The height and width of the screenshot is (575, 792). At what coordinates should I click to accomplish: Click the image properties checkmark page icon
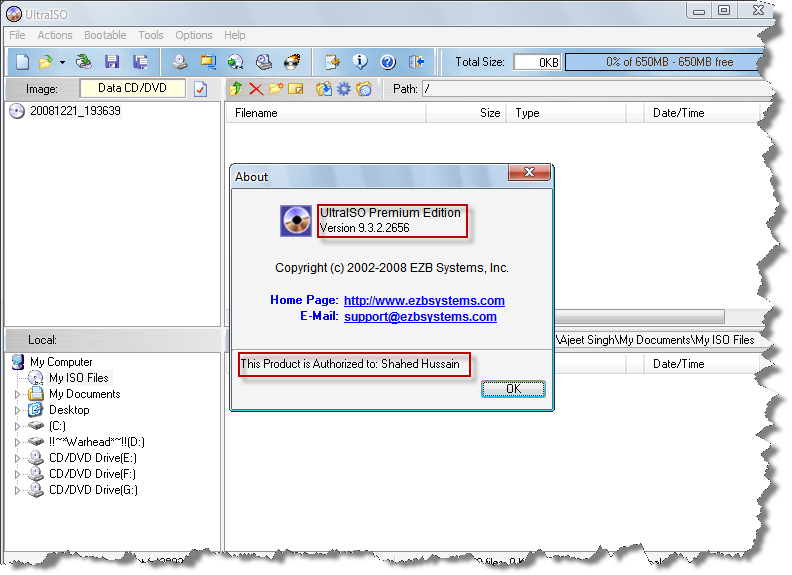pos(201,89)
